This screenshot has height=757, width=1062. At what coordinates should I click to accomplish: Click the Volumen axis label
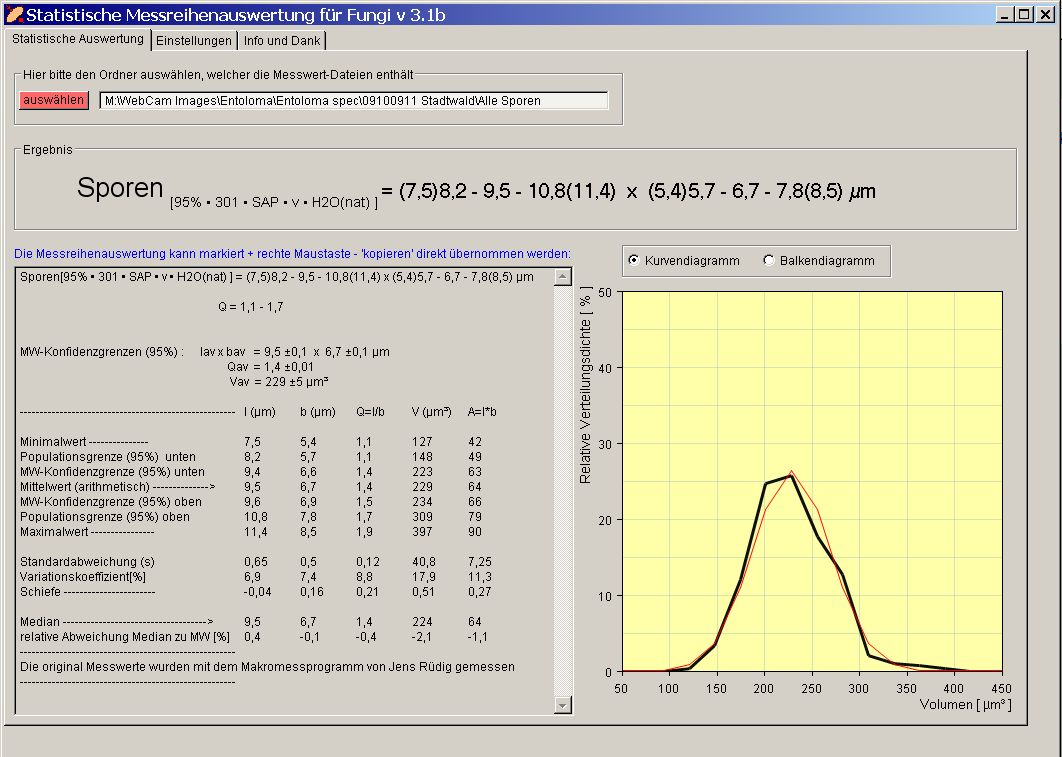(964, 704)
